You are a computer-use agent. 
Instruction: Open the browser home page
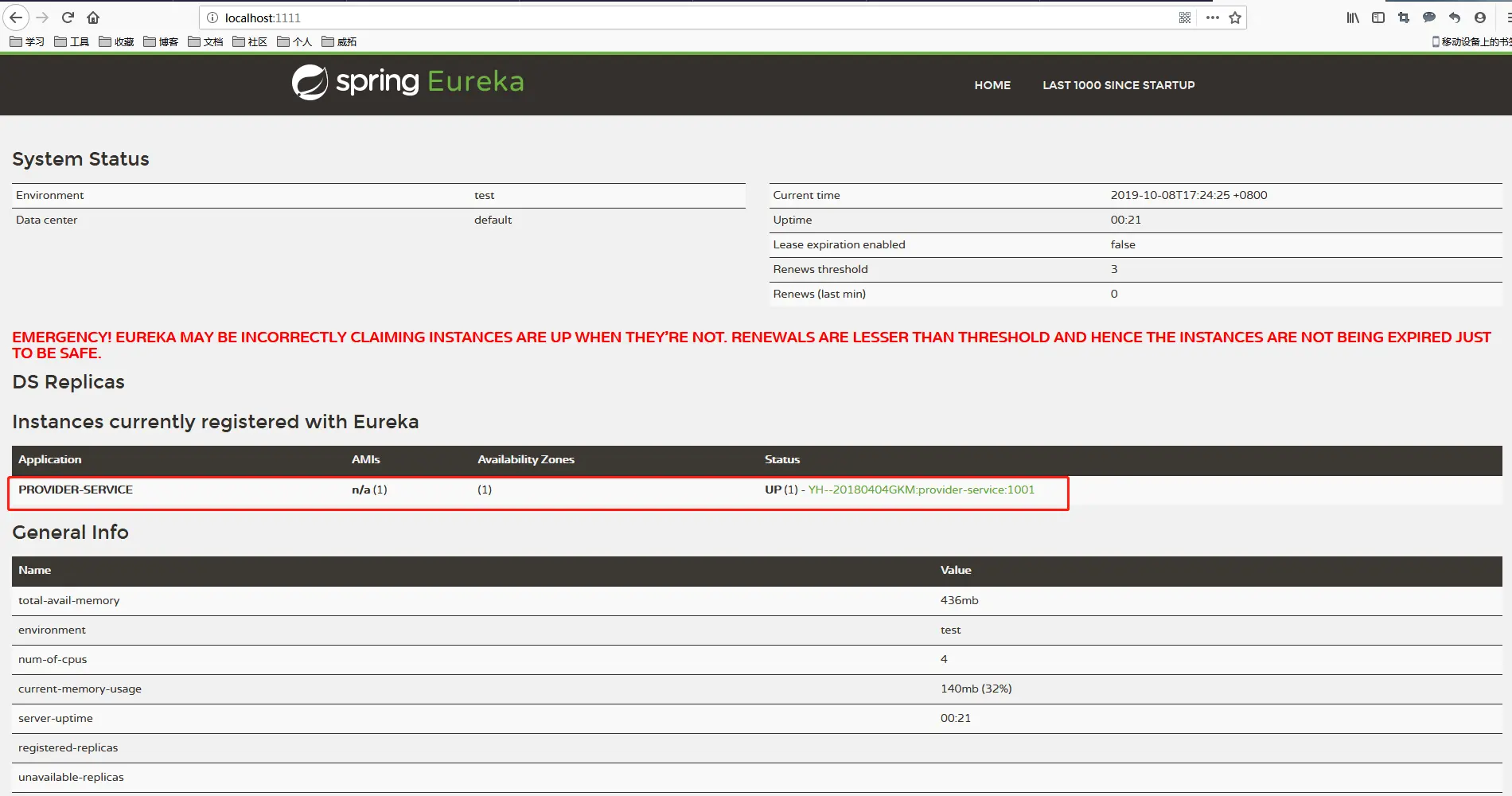tap(93, 18)
